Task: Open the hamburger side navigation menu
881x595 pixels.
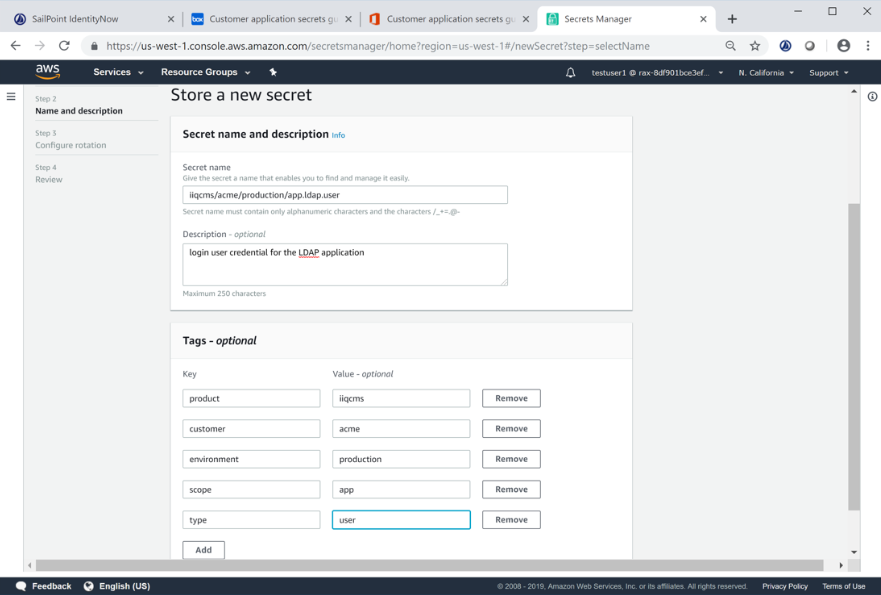Action: (11, 97)
